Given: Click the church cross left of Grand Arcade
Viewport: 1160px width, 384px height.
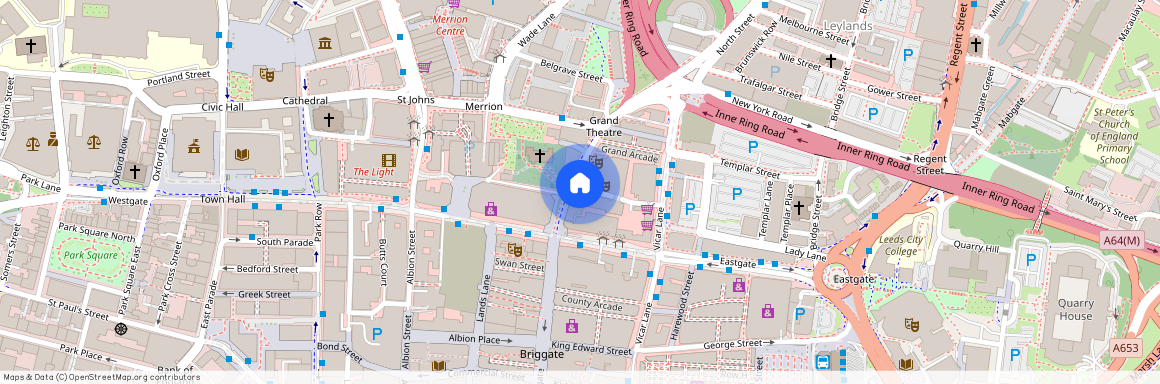Looking at the screenshot, I should coord(540,155).
